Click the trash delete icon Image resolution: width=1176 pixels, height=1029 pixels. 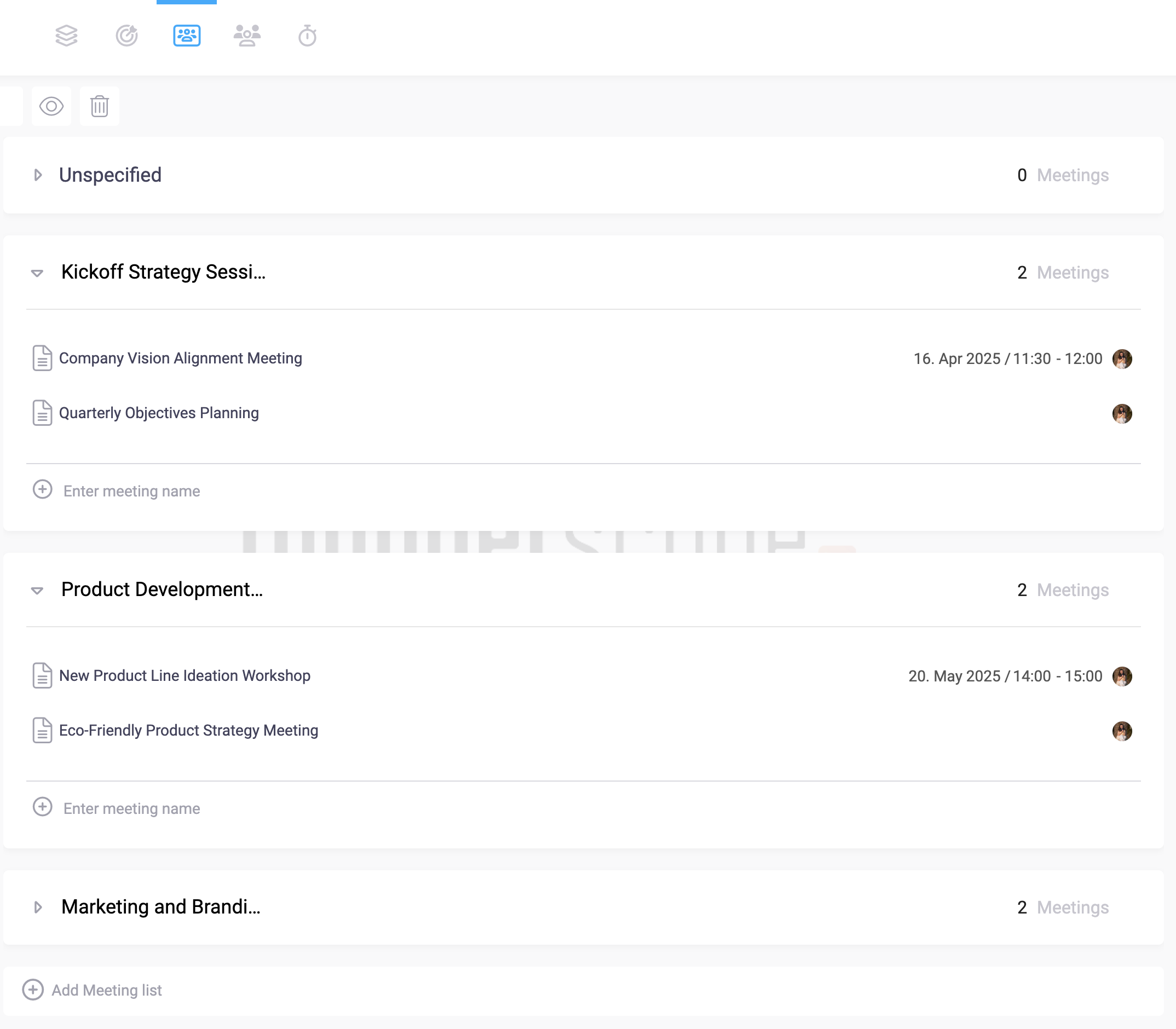99,106
